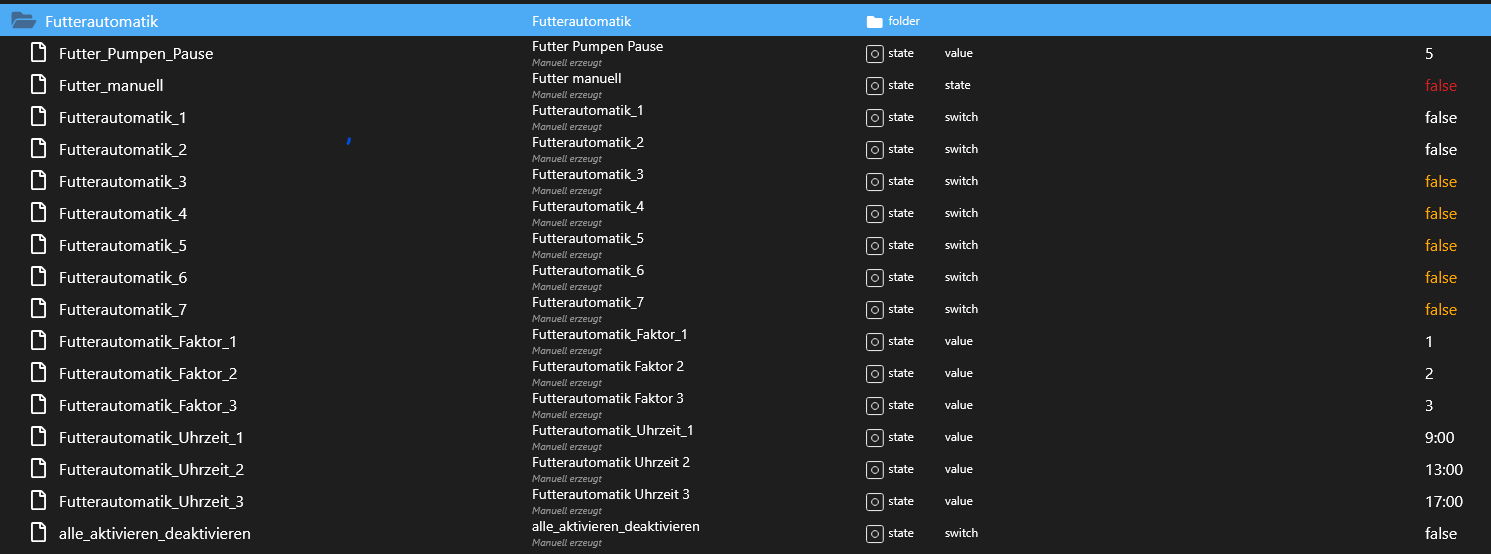The width and height of the screenshot is (1491, 554).
Task: Edit the value 5 of Futter_Pumpen_Pause
Action: (x=1429, y=53)
